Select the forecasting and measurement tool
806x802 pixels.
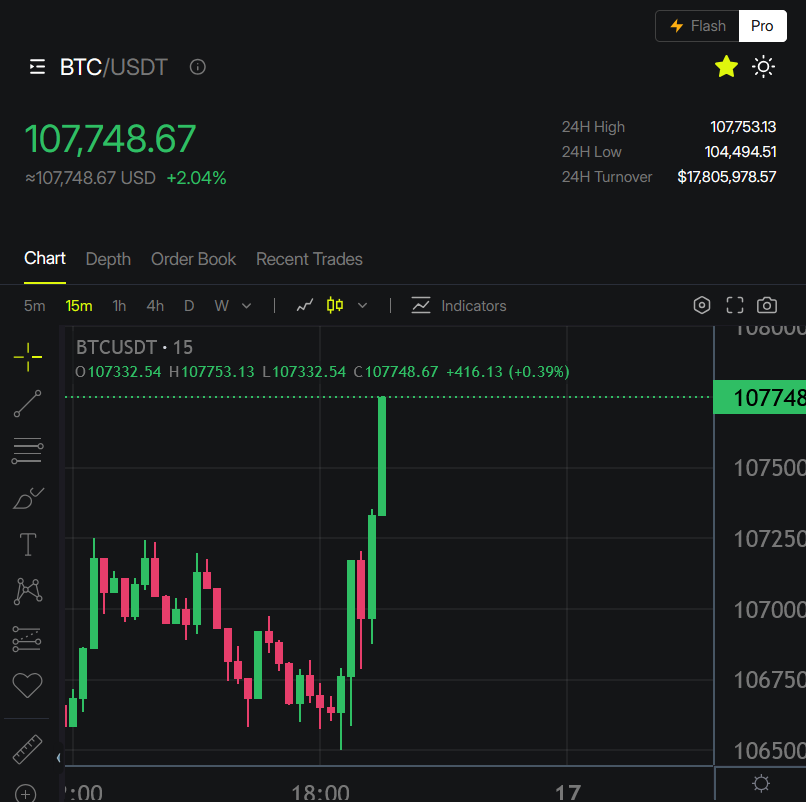pos(27,639)
